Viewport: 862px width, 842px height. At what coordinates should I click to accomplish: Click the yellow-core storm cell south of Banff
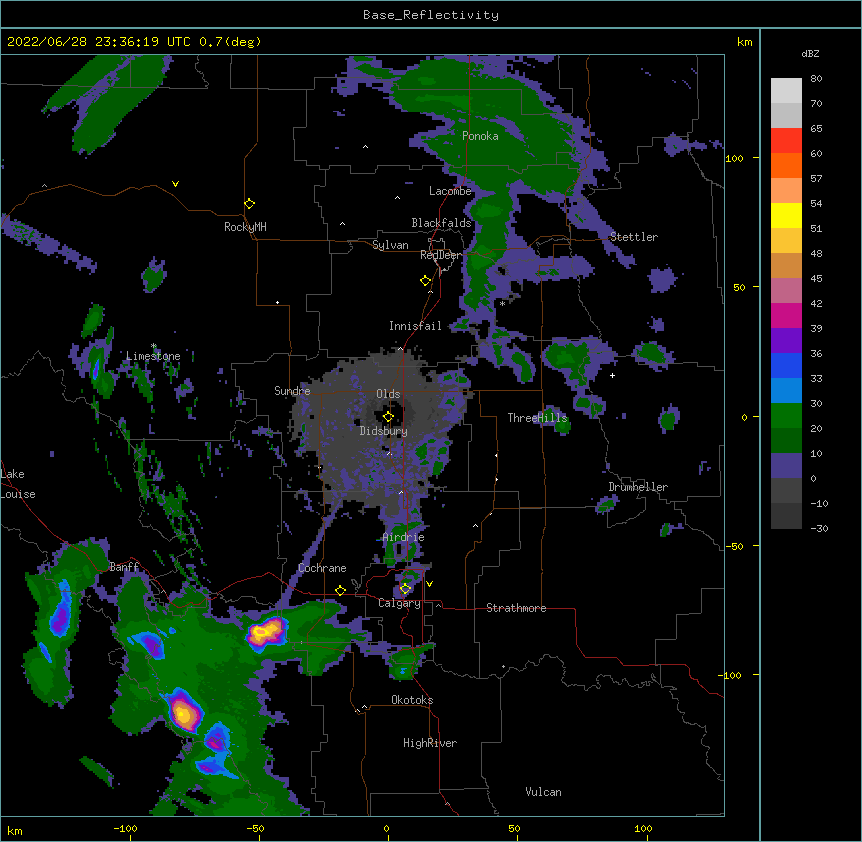184,713
